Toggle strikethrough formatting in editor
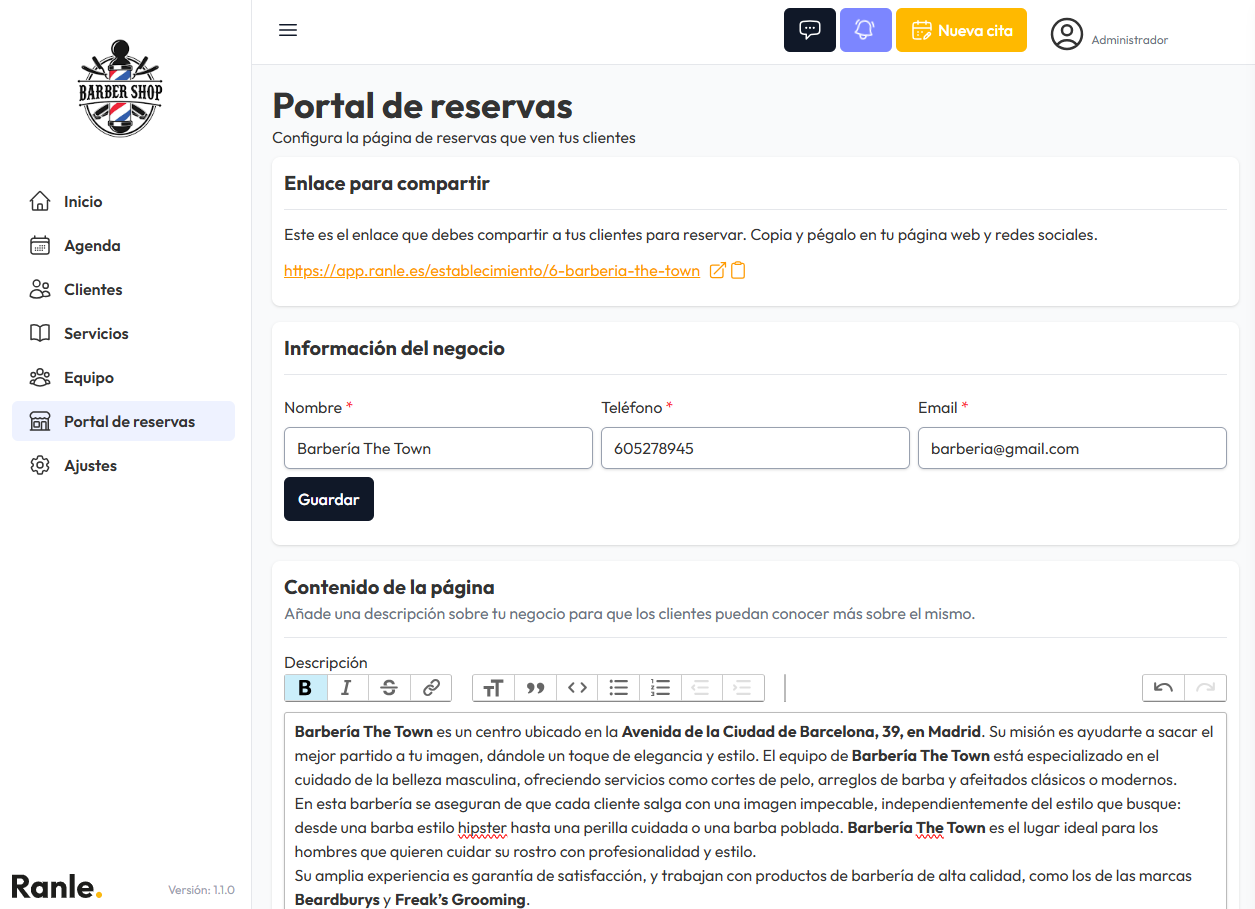1255x909 pixels. coord(389,688)
